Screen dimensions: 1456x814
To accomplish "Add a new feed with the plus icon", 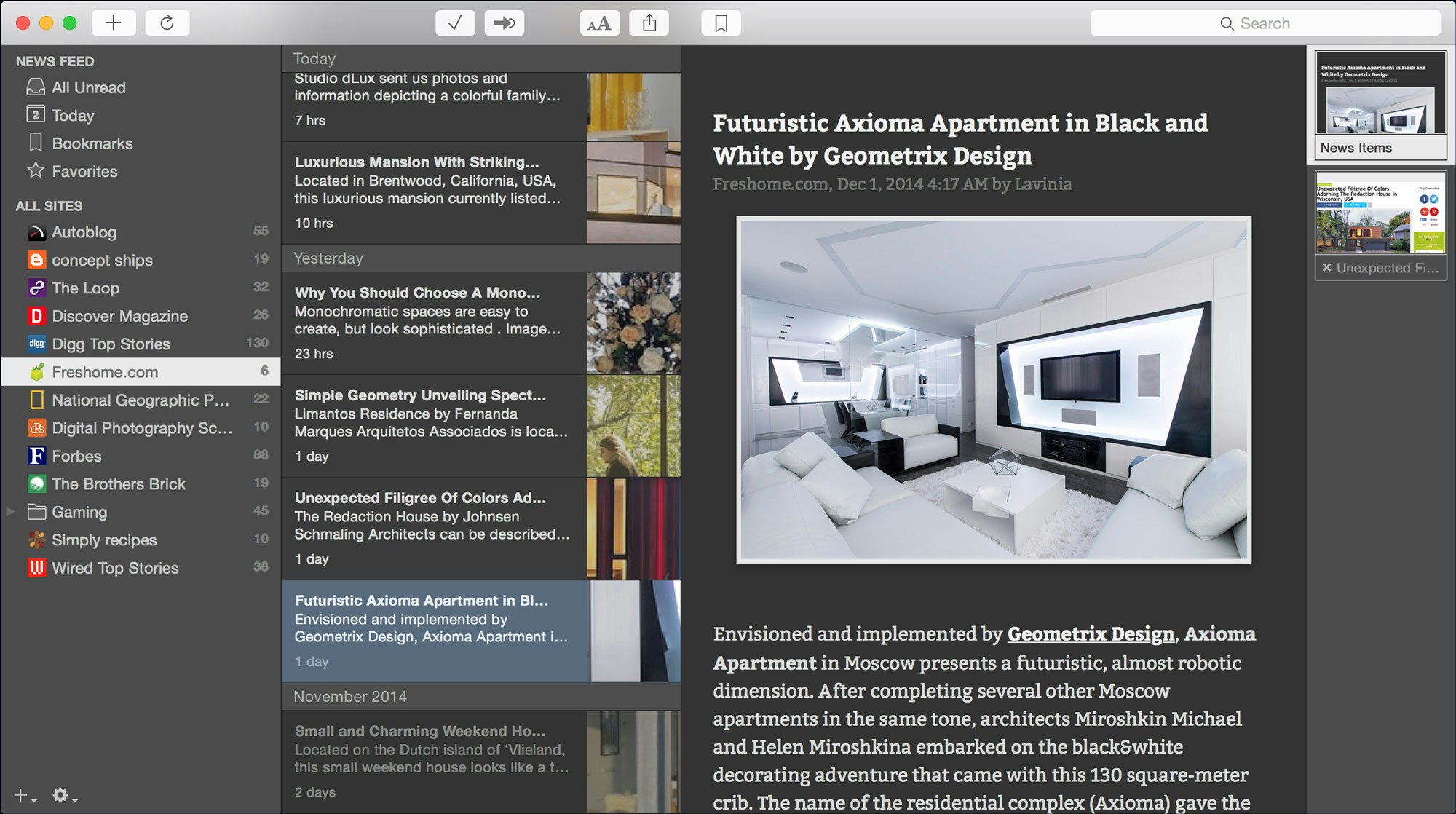I will click(x=20, y=795).
